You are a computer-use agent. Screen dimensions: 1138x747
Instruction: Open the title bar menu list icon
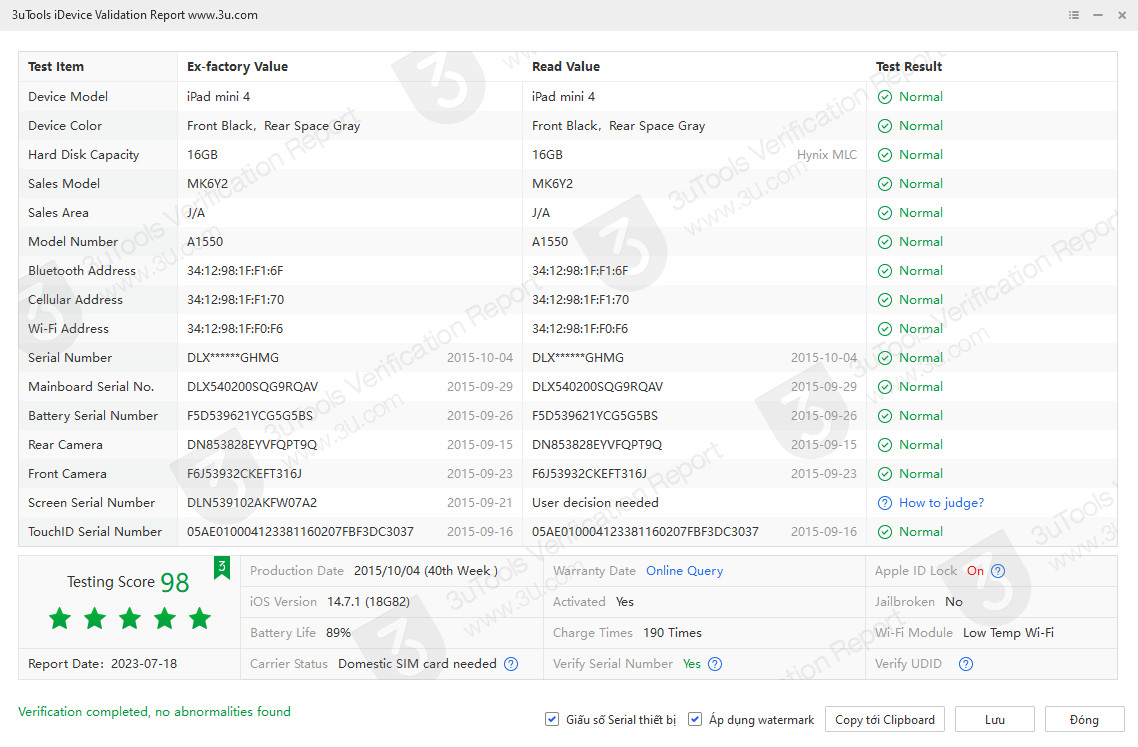(1074, 15)
